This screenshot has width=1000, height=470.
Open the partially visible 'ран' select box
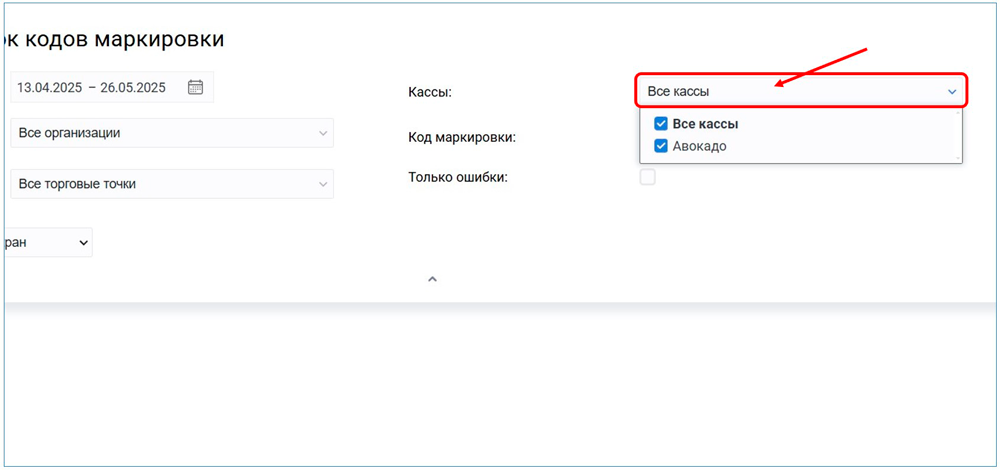tap(48, 242)
